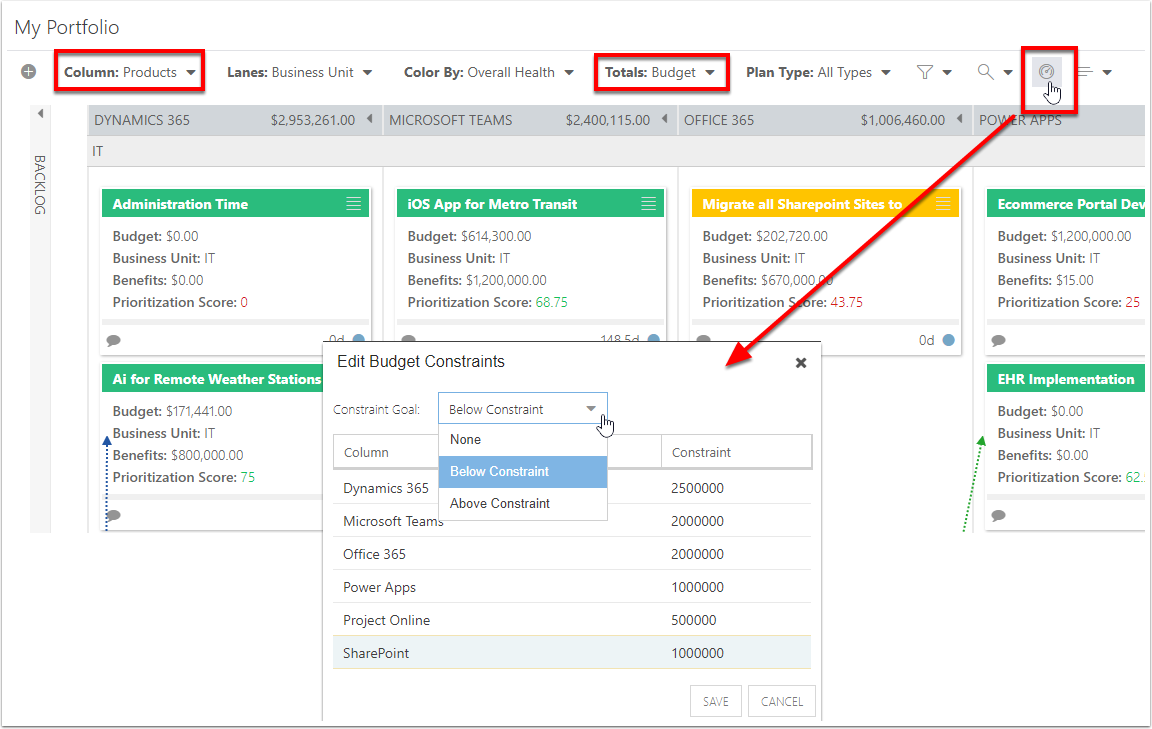Select Above Constraint option
This screenshot has height=729, width=1152.
point(522,503)
